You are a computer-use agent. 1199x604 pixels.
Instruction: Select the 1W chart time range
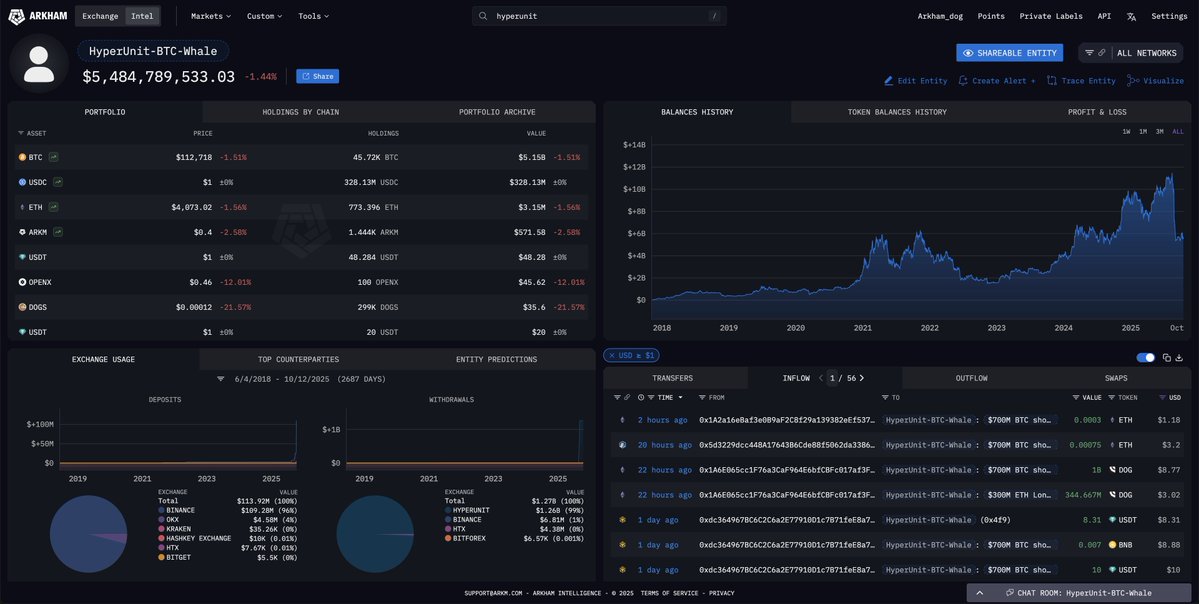[x=1126, y=132]
